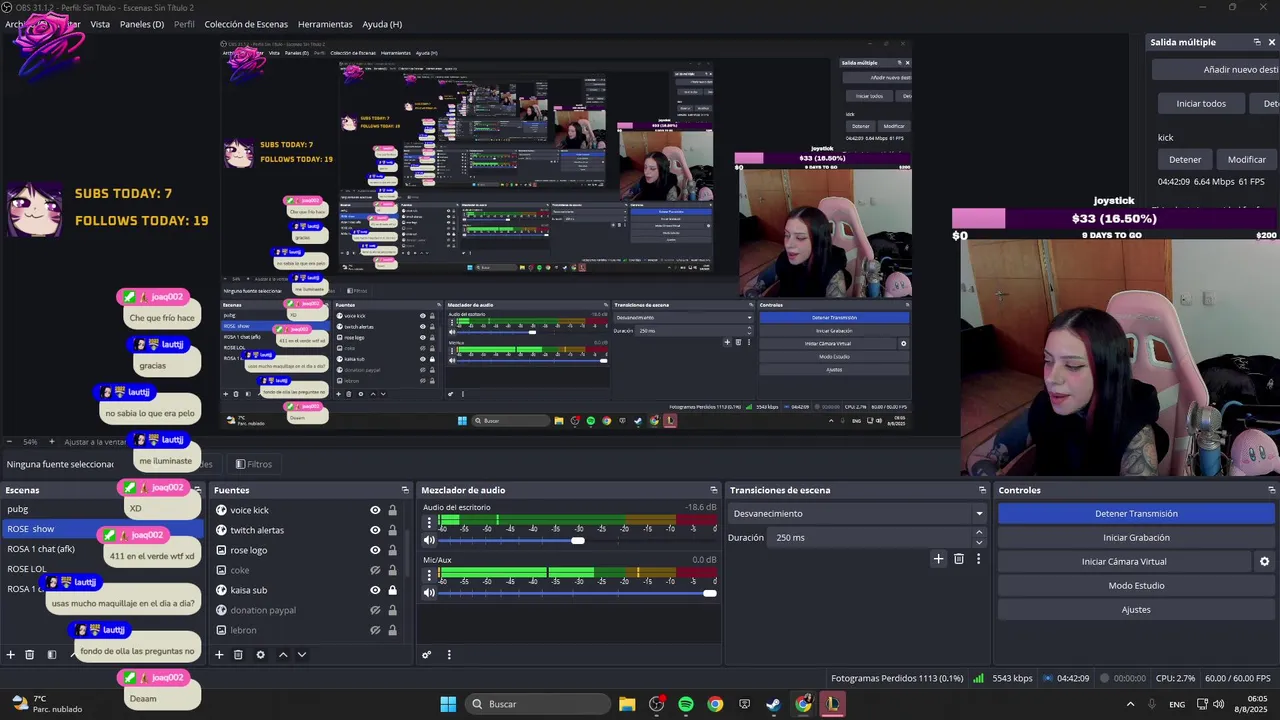Show the coke source

tap(375, 570)
